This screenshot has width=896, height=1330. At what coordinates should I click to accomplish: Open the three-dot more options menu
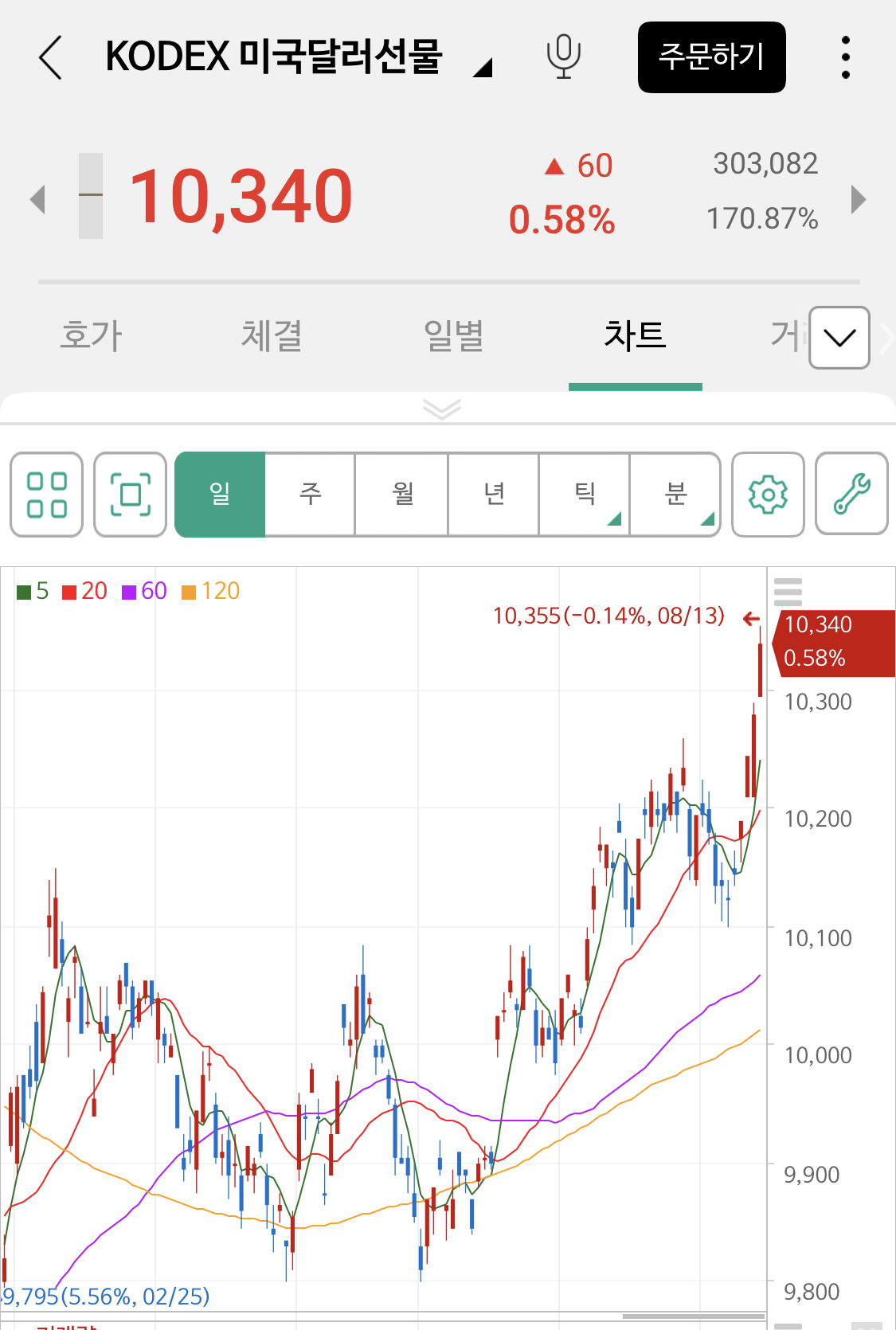[x=846, y=57]
